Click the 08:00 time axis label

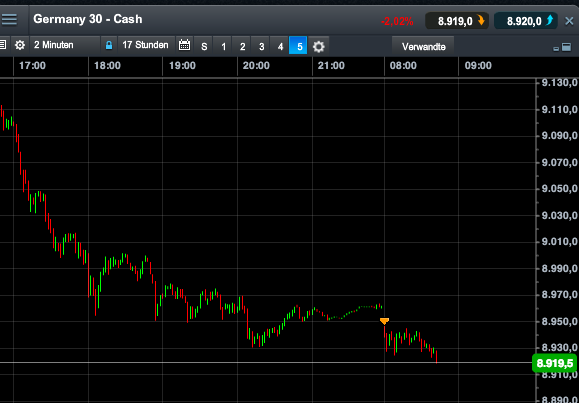[403, 66]
